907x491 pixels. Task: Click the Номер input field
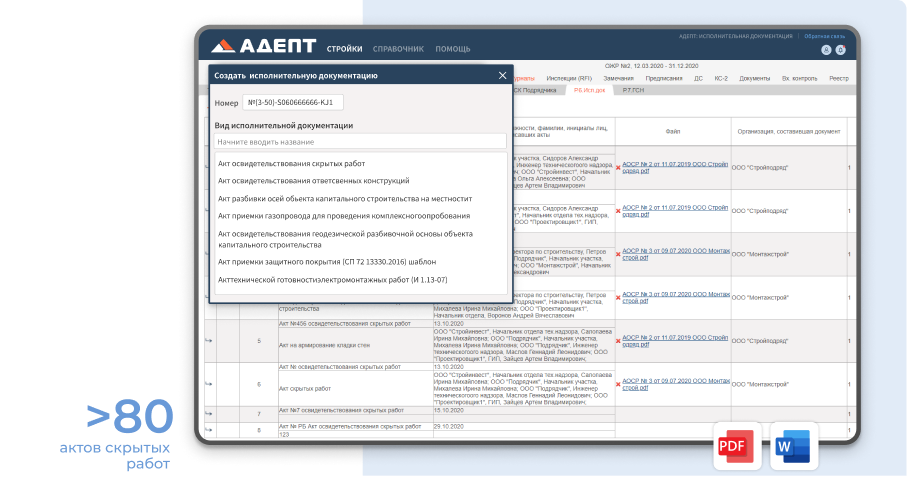click(x=293, y=102)
